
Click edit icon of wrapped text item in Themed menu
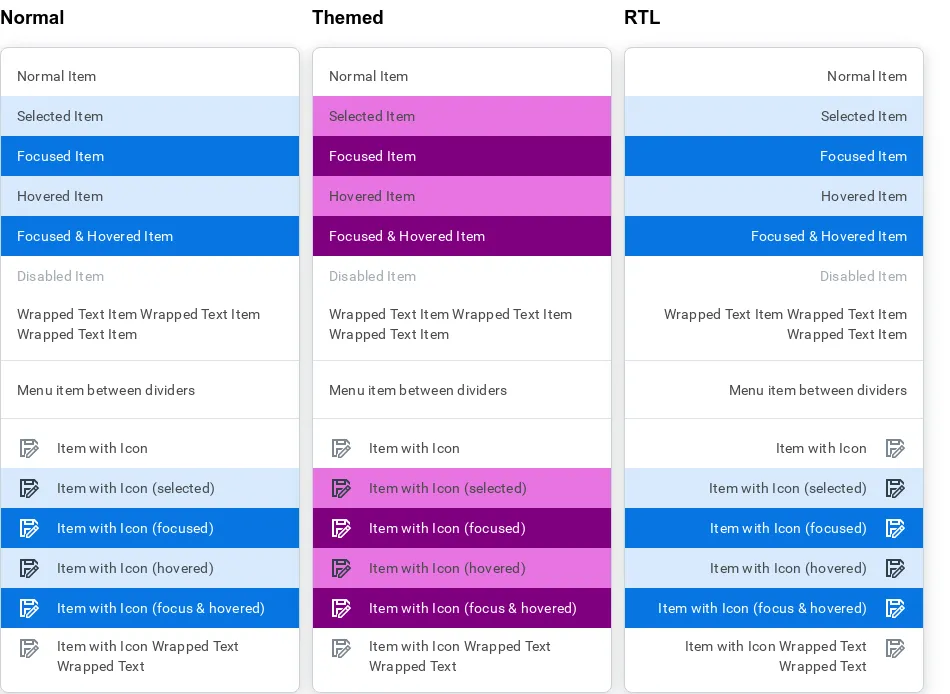[x=341, y=649]
